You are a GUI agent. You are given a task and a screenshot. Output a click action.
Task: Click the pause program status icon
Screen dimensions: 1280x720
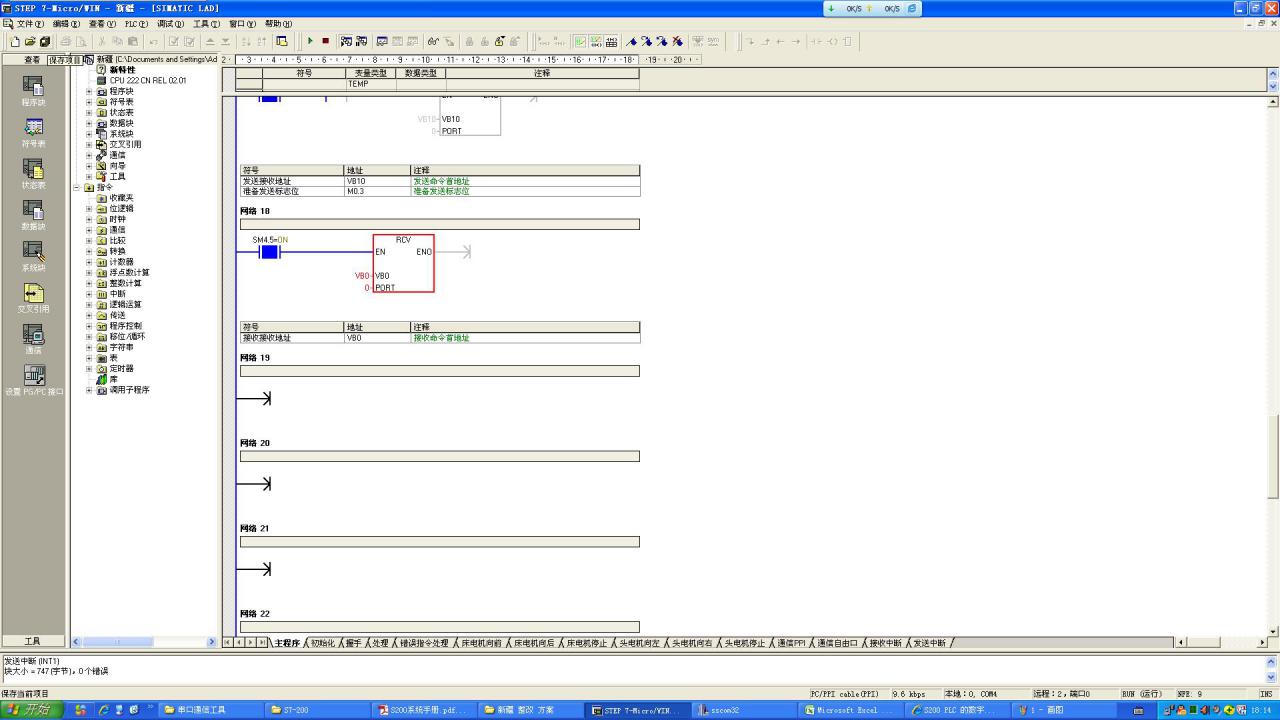point(361,41)
